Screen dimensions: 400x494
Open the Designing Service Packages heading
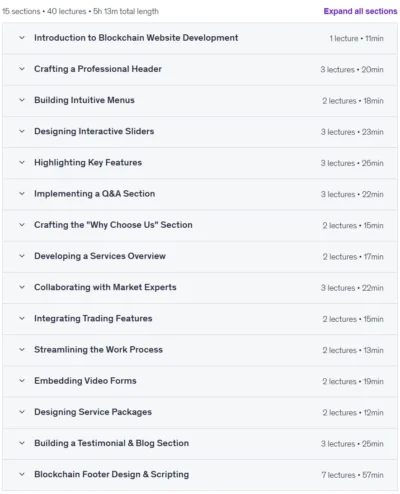click(93, 412)
